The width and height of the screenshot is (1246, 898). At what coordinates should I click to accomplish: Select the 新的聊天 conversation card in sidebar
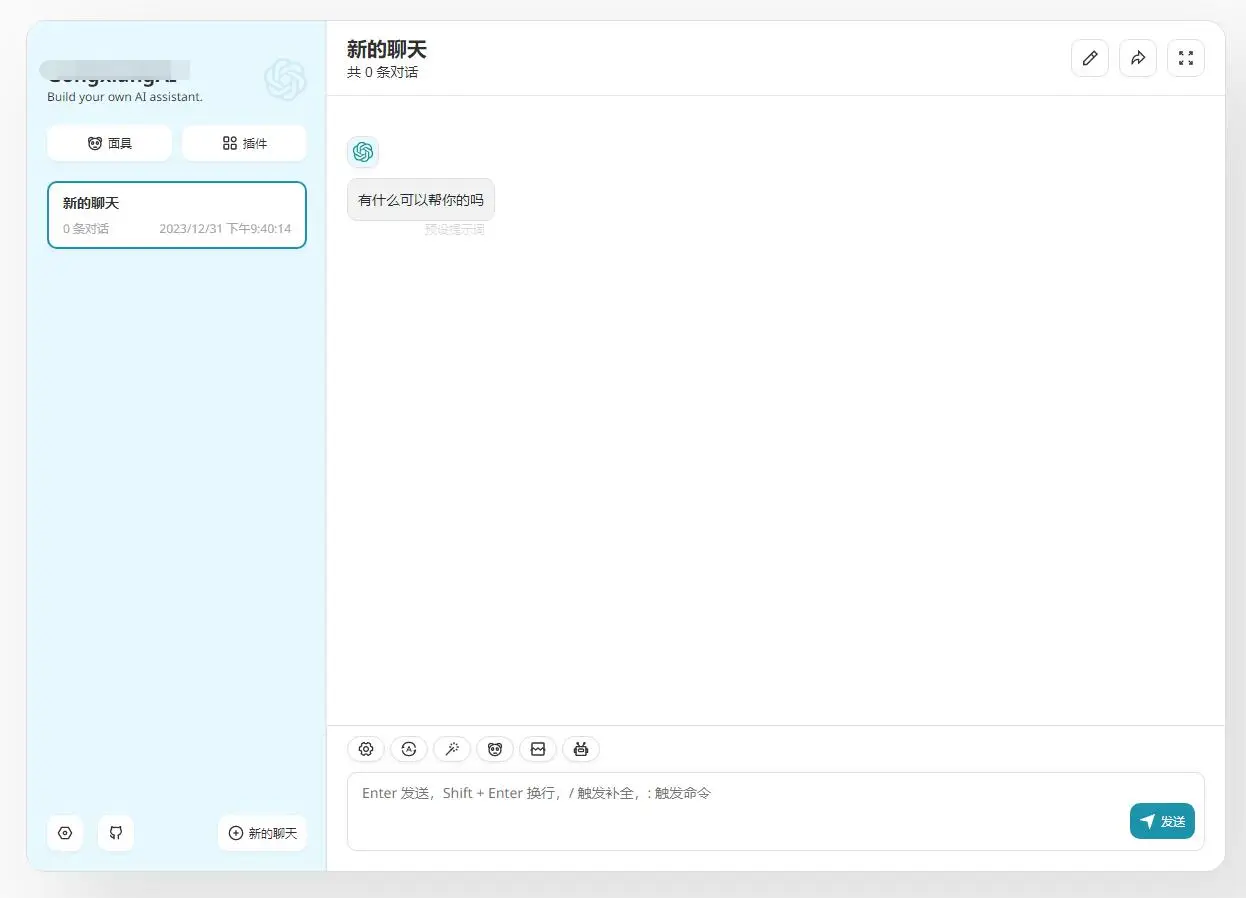[177, 215]
